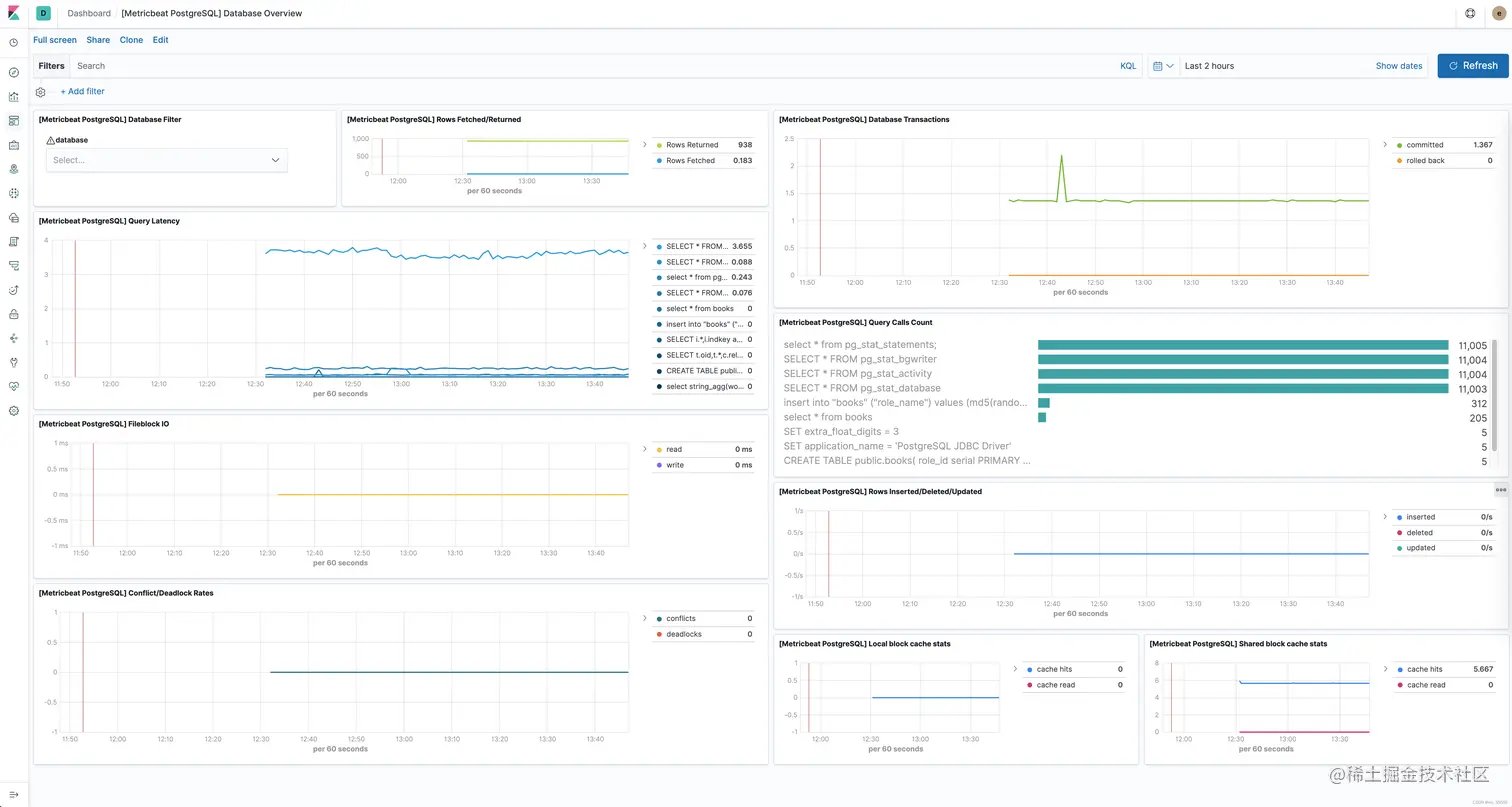The height and width of the screenshot is (807, 1512).
Task: Open Stack Monitoring heartbeat icon
Action: (x=14, y=386)
